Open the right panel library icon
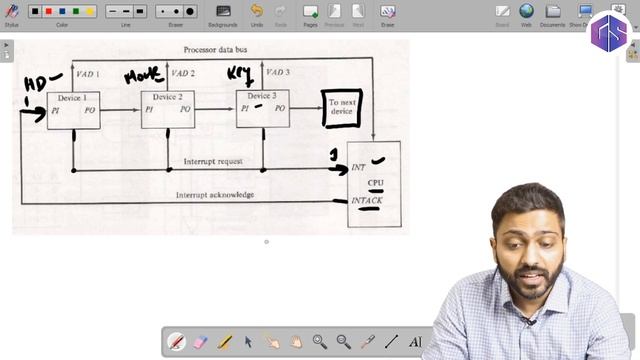The width and height of the screenshot is (640, 360). click(x=633, y=55)
